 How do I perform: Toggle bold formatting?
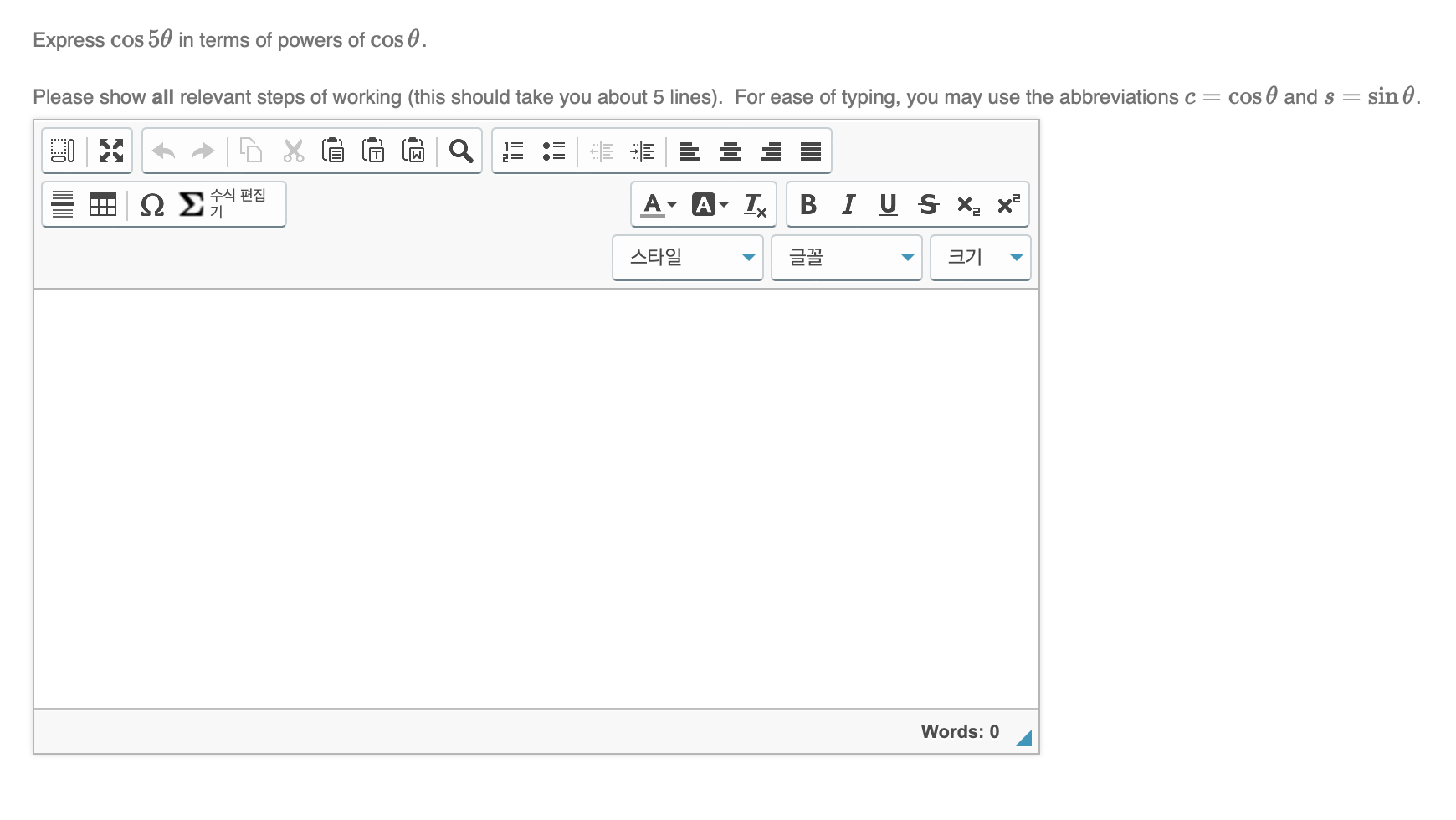pyautogui.click(x=808, y=204)
